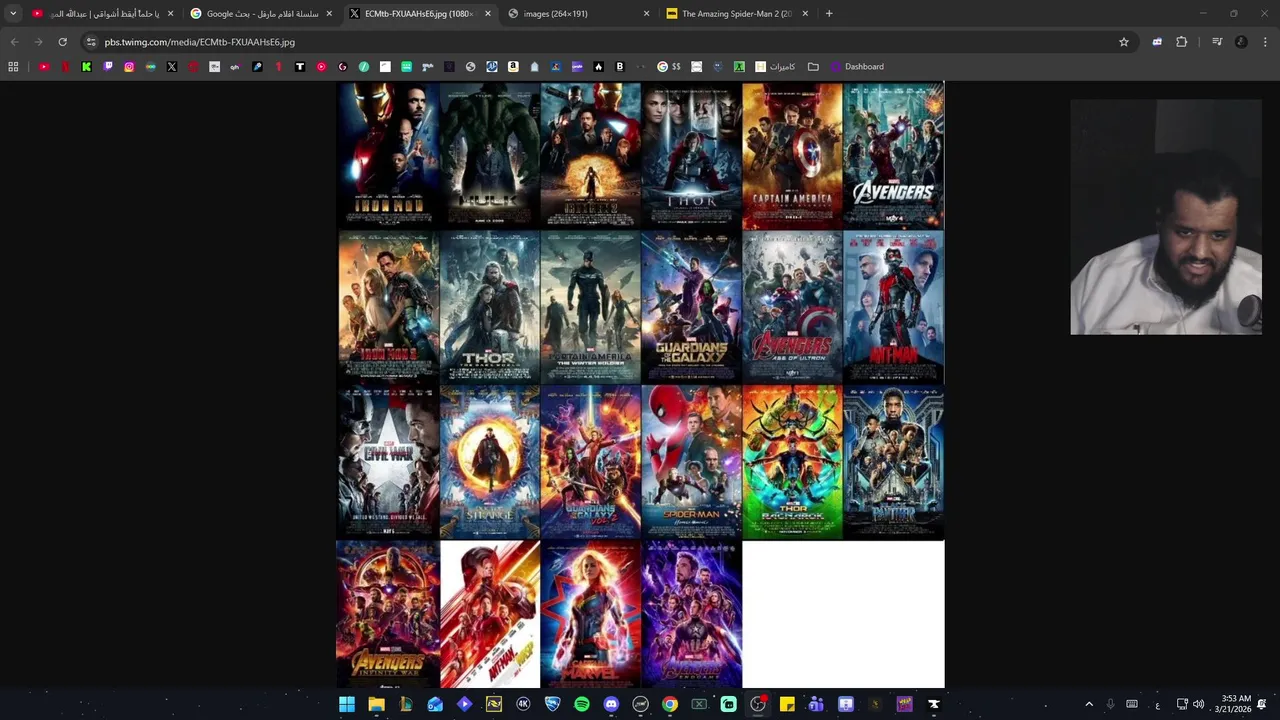Open the Windows Start menu

coord(347,704)
